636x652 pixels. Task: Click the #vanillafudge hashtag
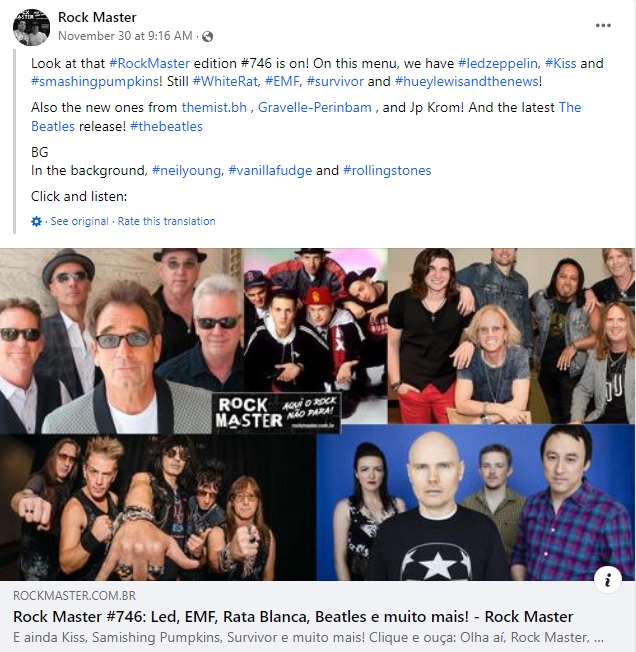(270, 170)
